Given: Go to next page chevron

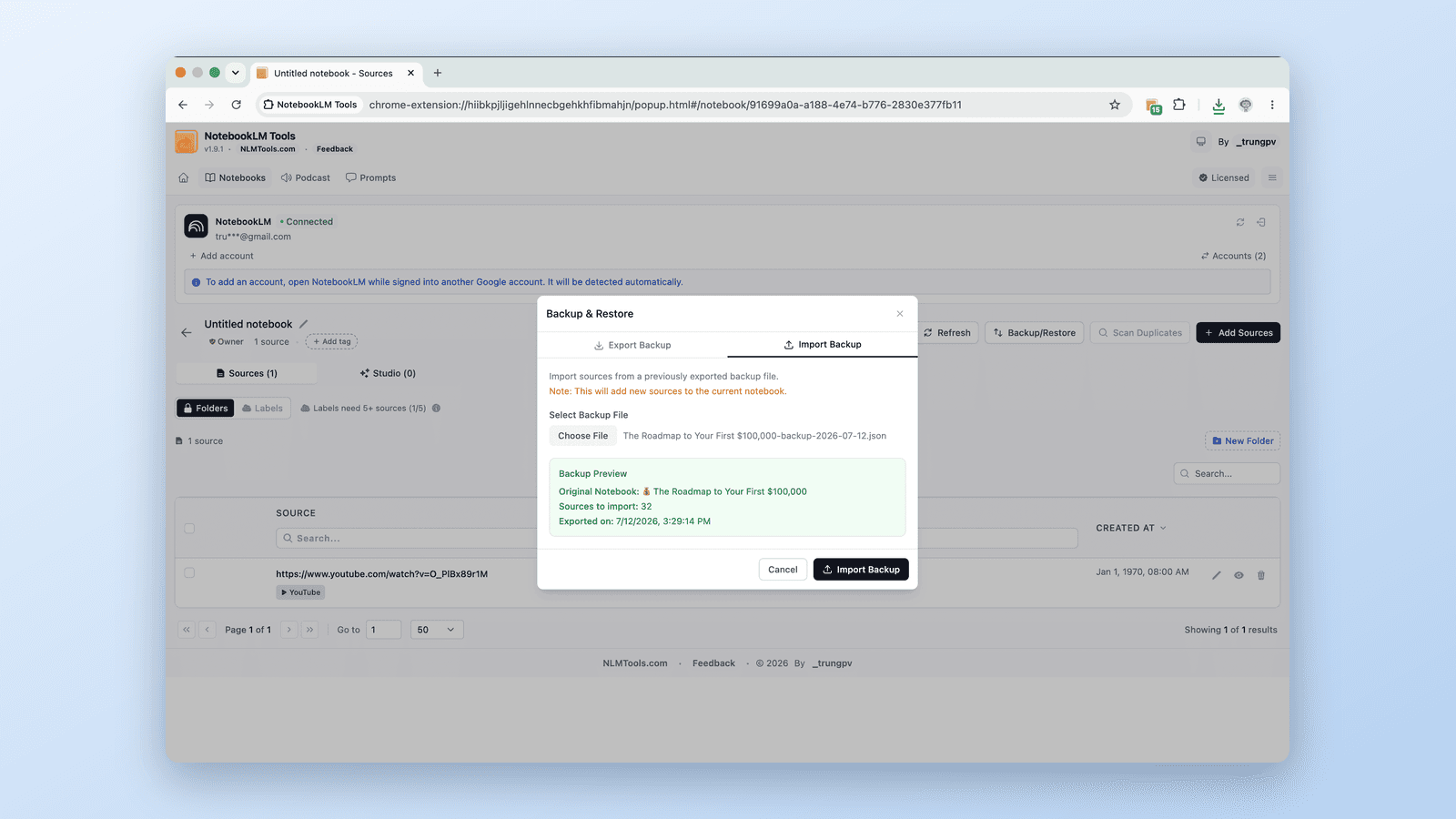Looking at the screenshot, I should tap(289, 630).
